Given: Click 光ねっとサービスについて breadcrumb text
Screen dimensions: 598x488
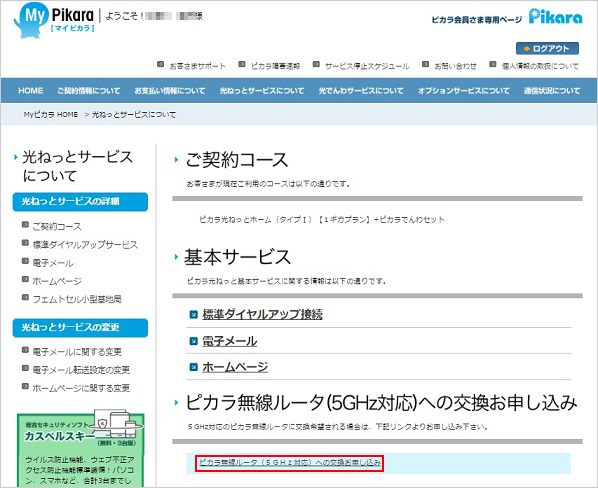Looking at the screenshot, I should coord(134,114).
